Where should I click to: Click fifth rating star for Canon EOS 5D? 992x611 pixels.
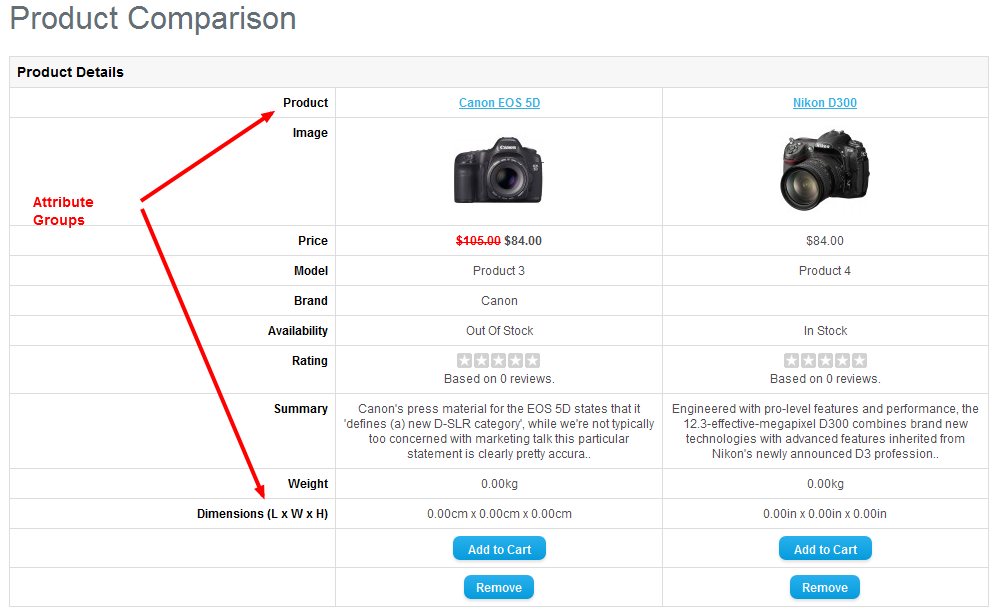(x=533, y=361)
